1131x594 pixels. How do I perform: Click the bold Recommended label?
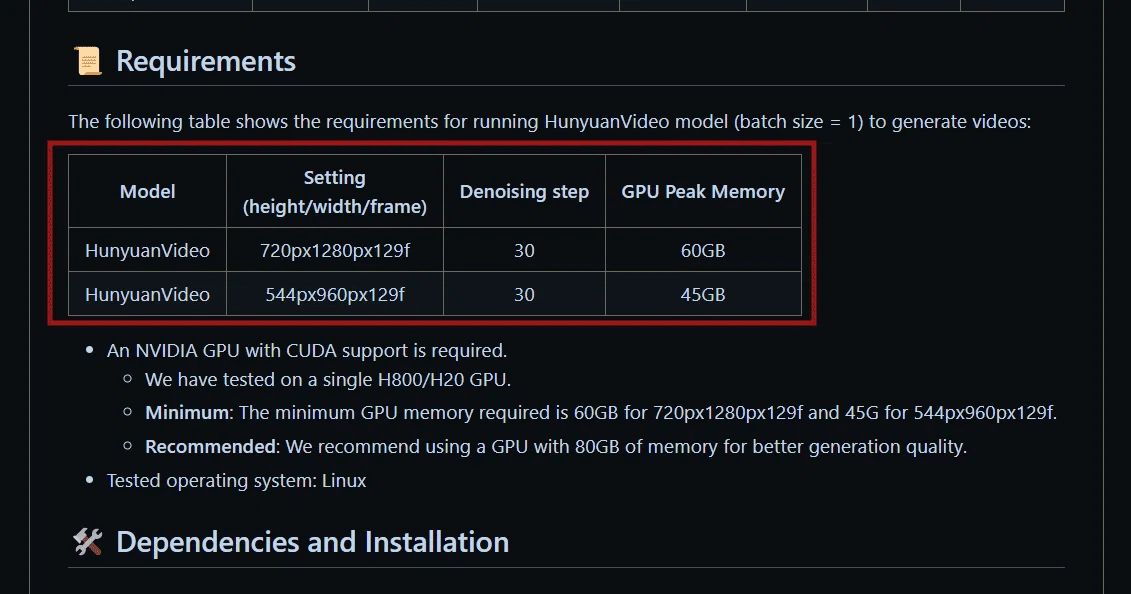coord(211,446)
